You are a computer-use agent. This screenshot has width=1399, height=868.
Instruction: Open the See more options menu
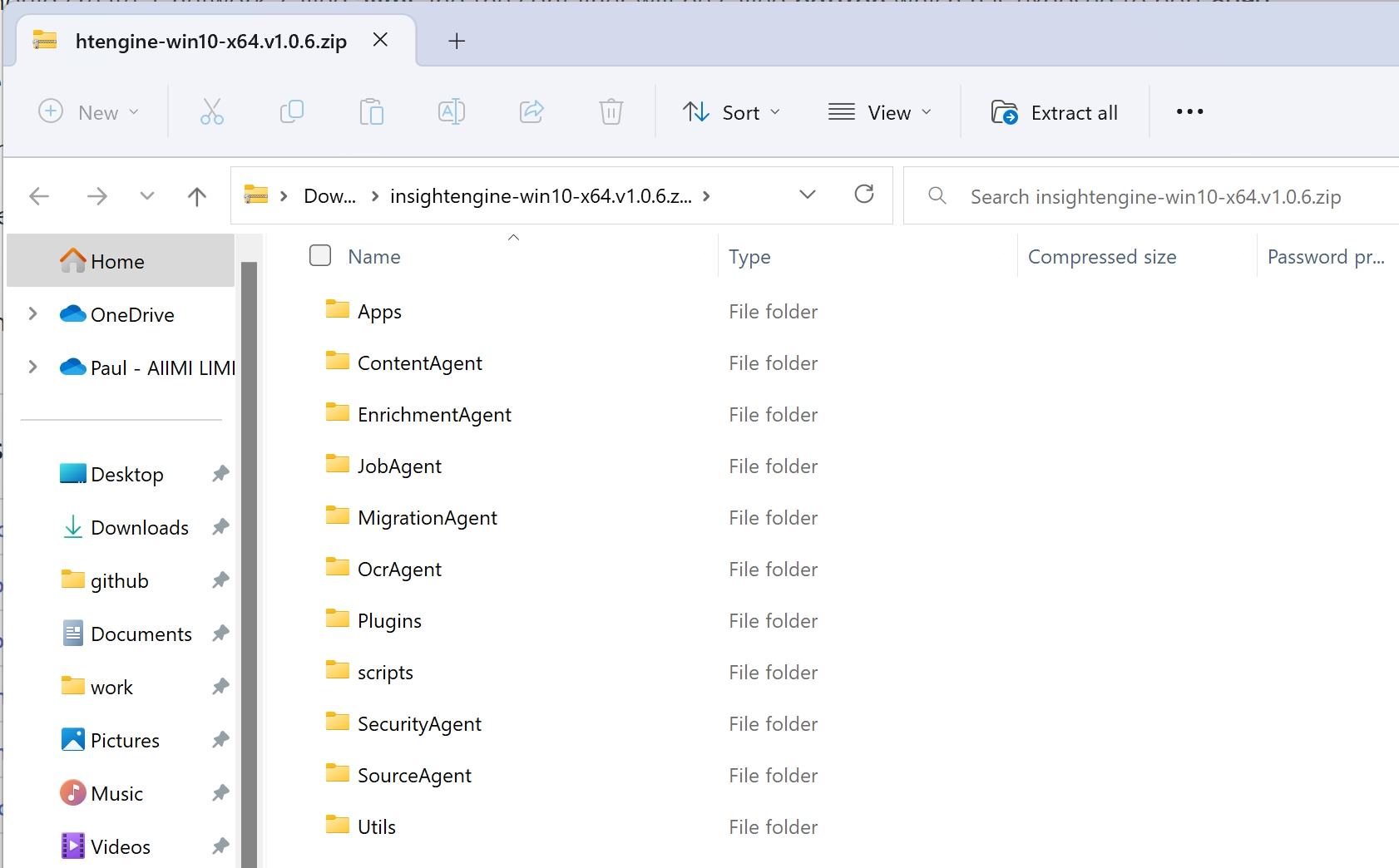tap(1189, 112)
